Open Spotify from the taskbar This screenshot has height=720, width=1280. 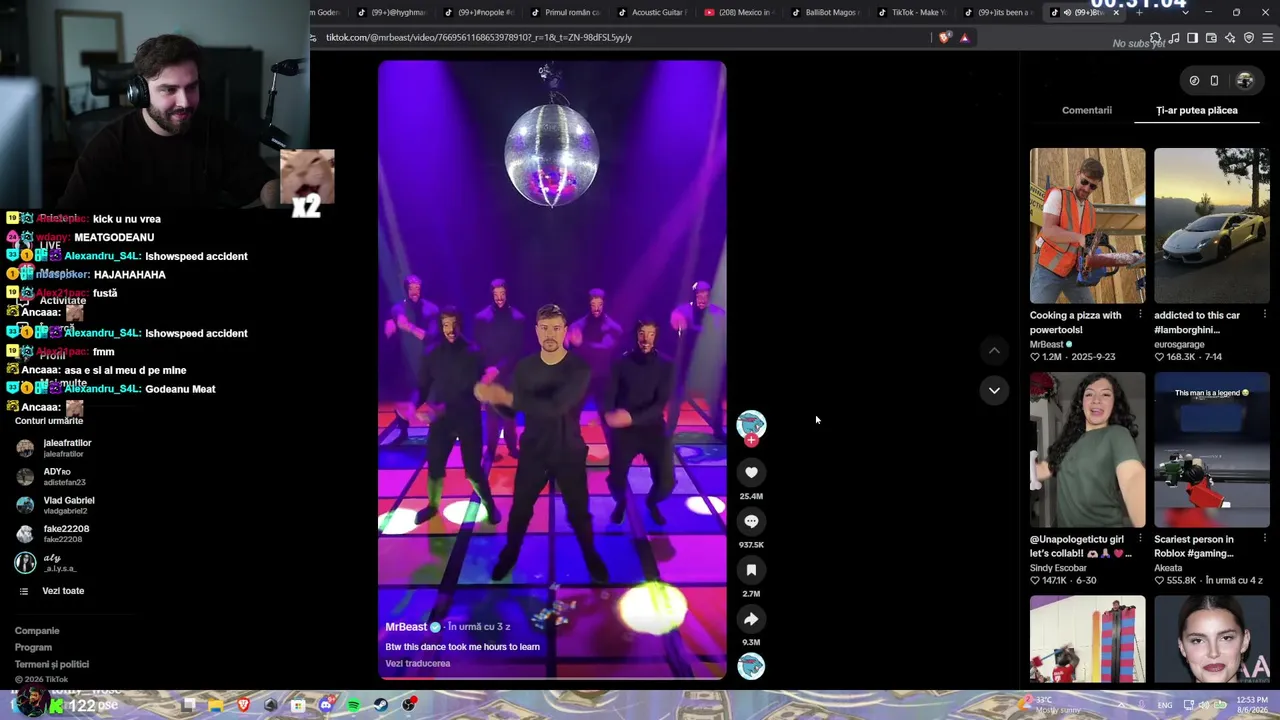tap(354, 705)
